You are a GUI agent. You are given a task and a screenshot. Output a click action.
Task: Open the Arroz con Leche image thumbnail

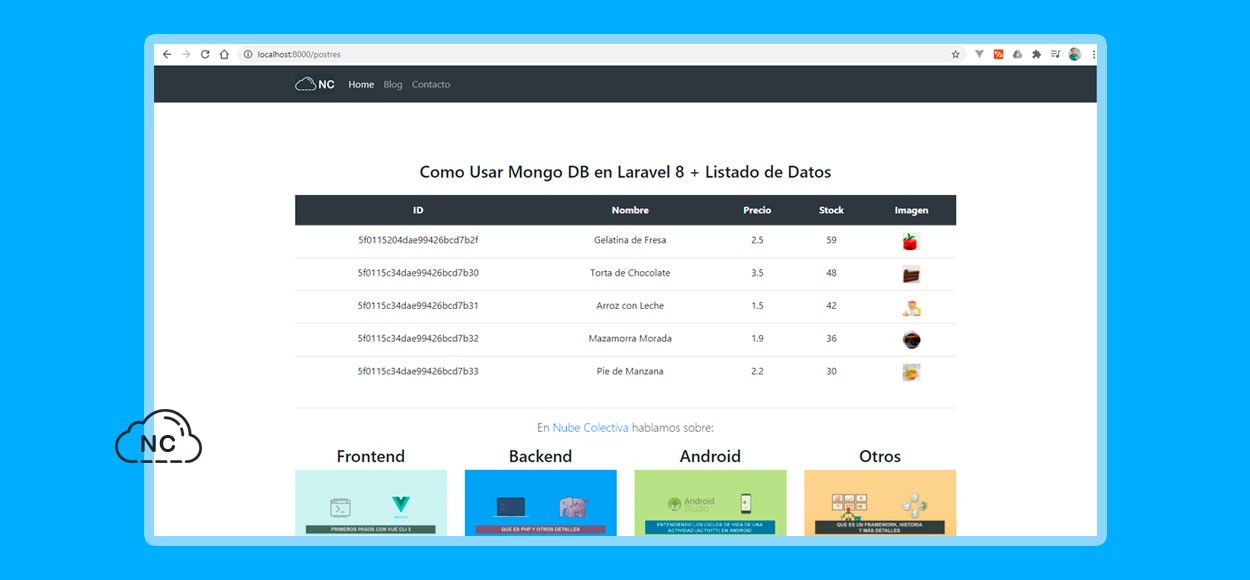click(910, 307)
